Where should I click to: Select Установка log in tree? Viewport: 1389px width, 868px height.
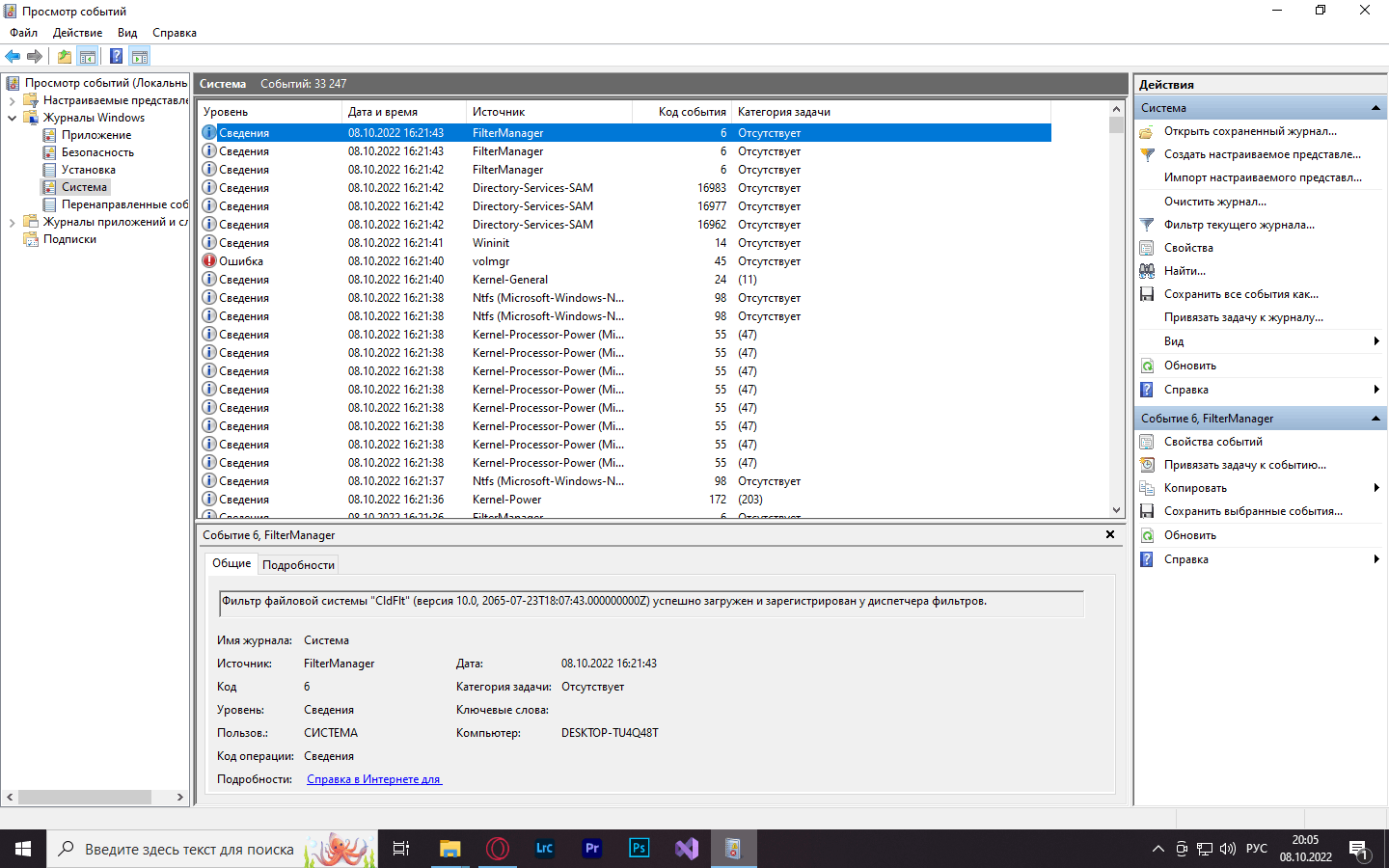[x=88, y=170]
